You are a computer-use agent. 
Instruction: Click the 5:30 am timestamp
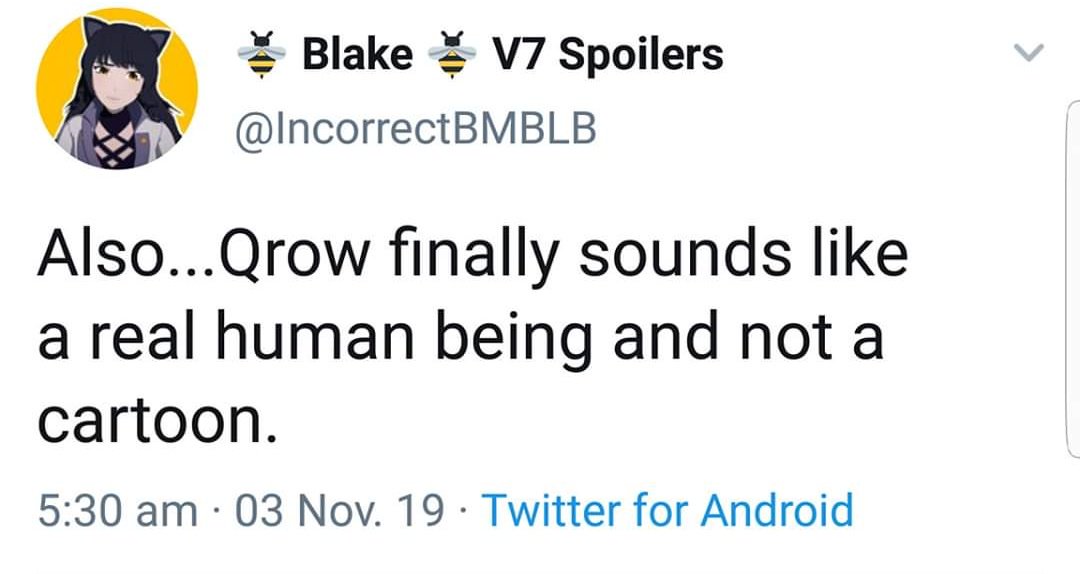[117, 511]
